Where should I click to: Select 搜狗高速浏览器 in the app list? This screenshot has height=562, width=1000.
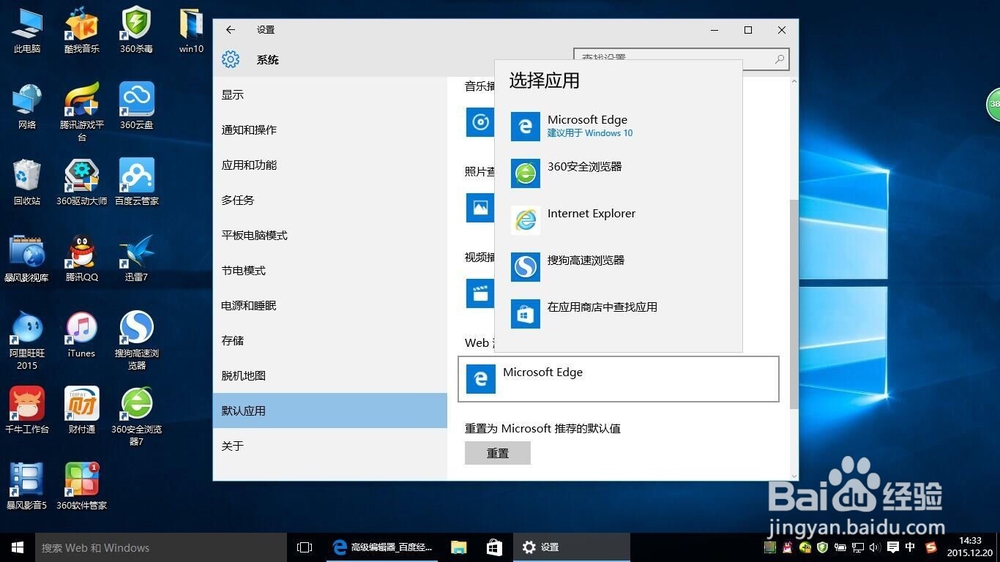point(618,267)
